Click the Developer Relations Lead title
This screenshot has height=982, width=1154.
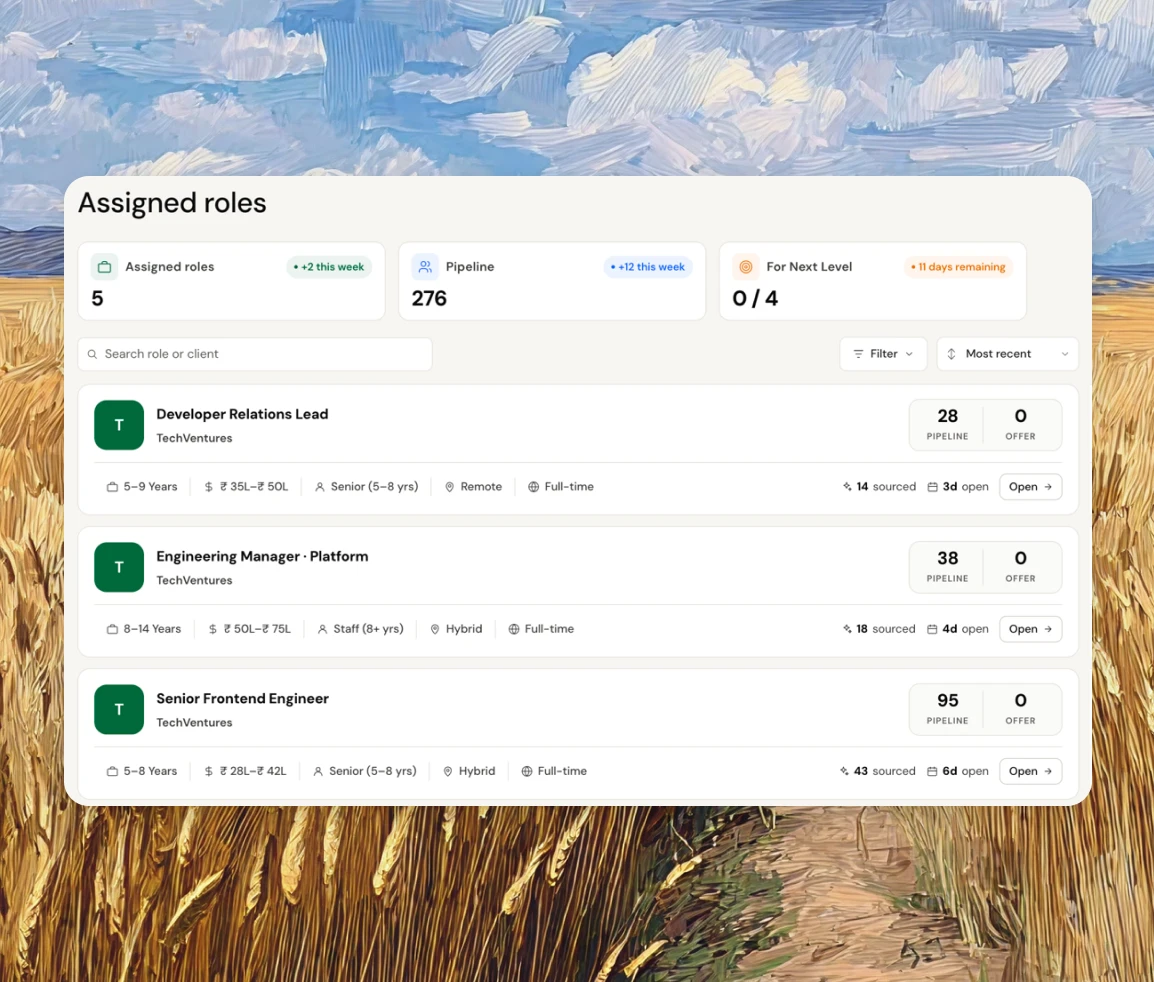click(x=242, y=414)
